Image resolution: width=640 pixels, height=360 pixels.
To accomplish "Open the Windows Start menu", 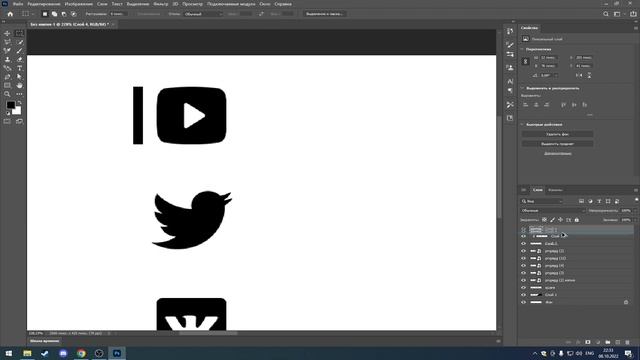I will tap(9, 353).
